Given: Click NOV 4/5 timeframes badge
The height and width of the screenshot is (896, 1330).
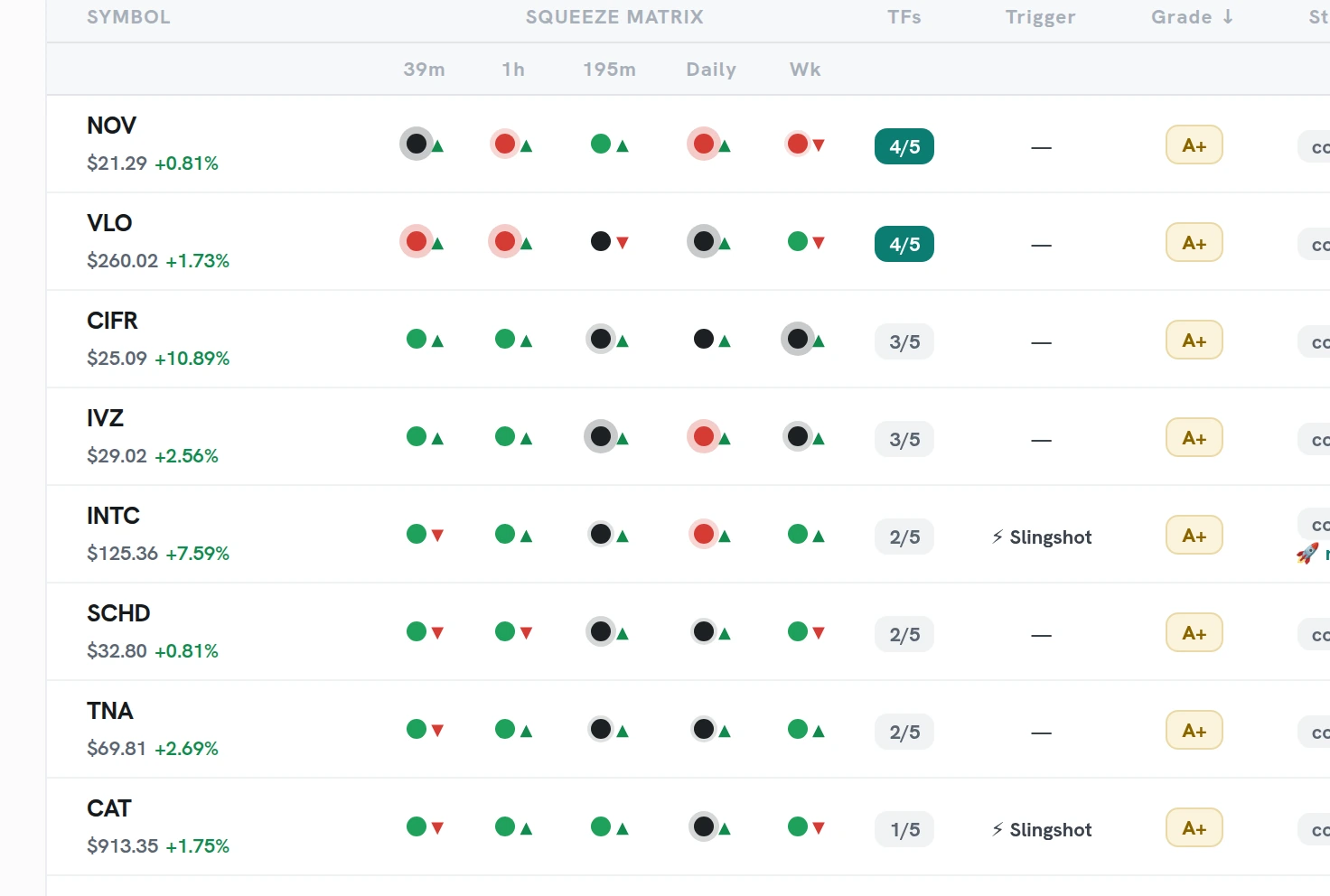Looking at the screenshot, I should pyautogui.click(x=904, y=146).
